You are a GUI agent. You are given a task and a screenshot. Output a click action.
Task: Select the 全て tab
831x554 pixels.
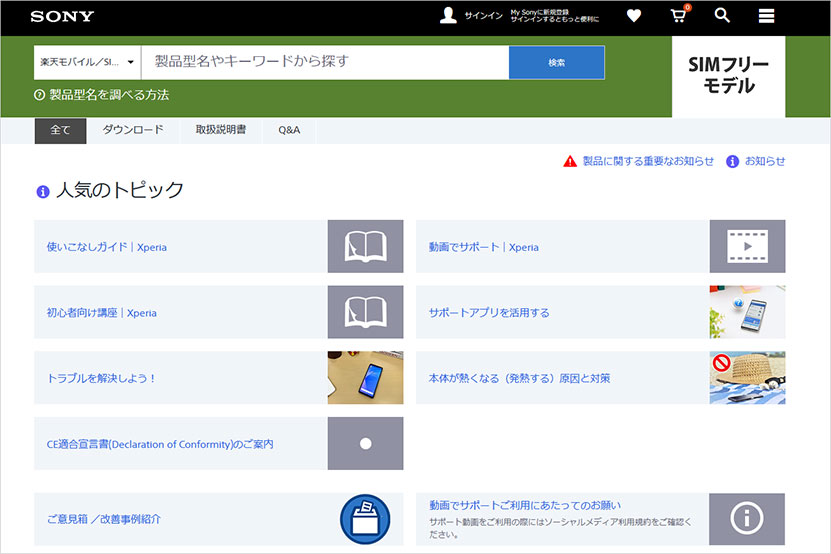[x=60, y=130]
